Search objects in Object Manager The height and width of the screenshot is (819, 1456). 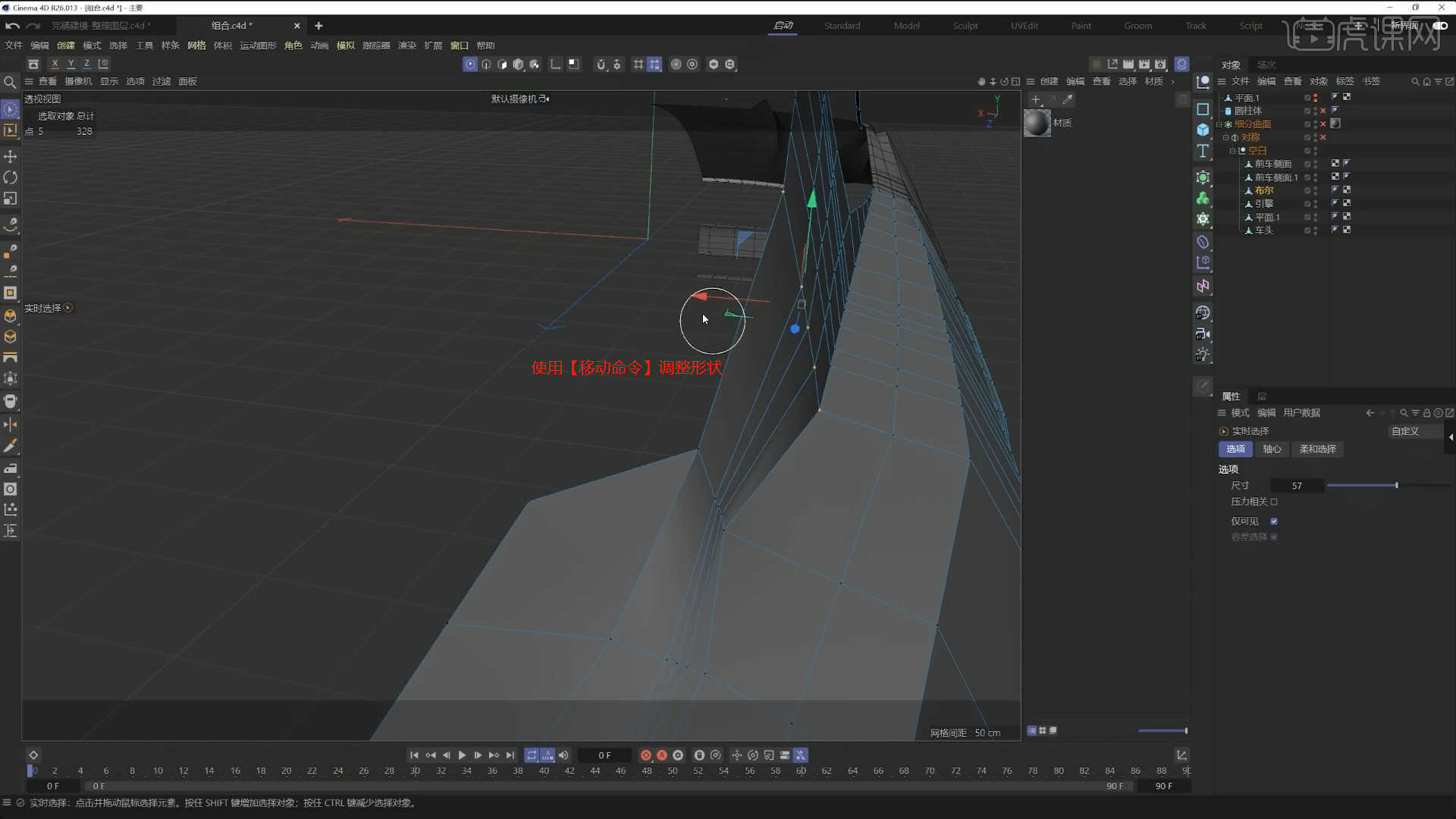[1414, 82]
